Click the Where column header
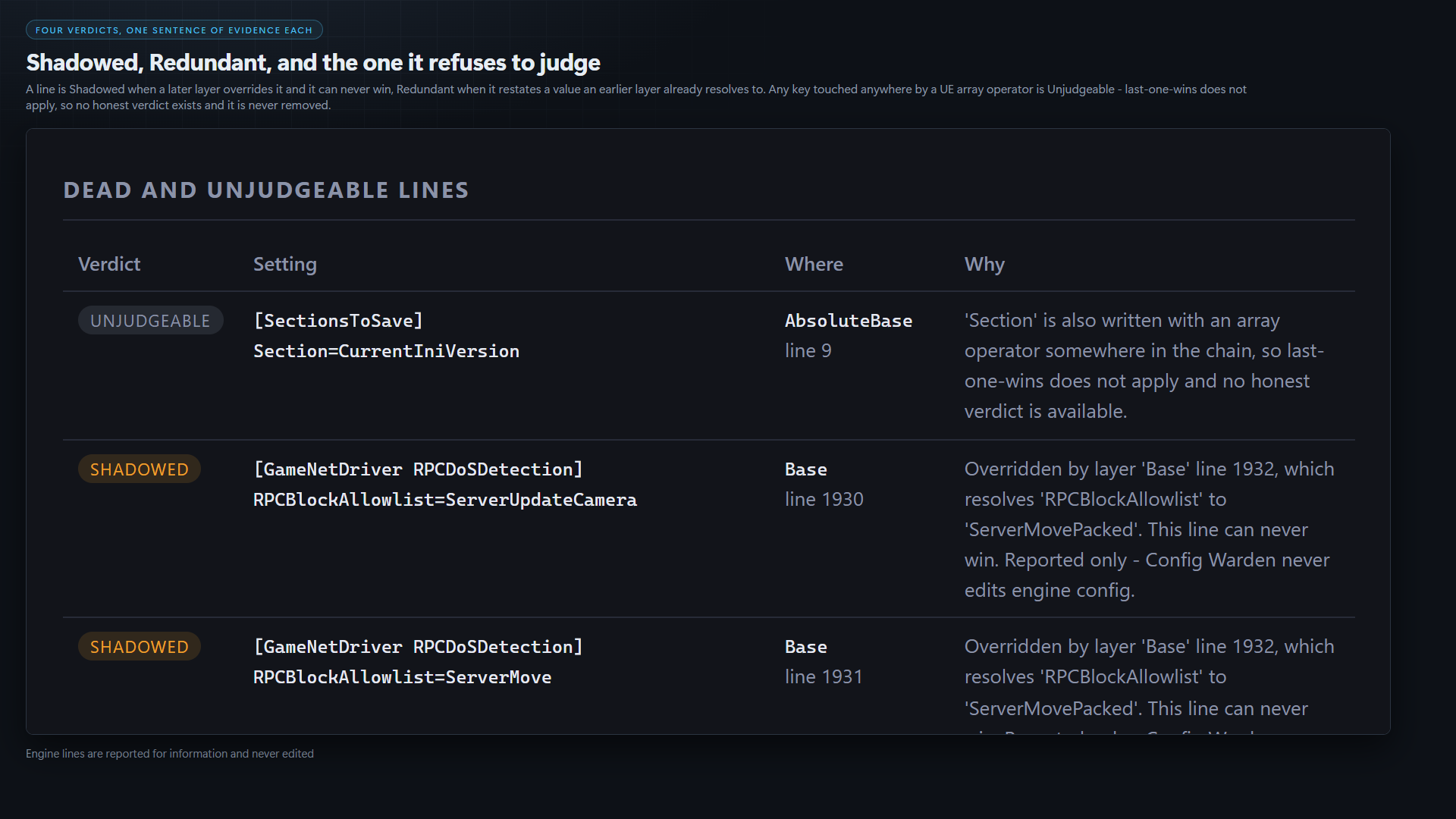This screenshot has width=1456, height=819. tap(814, 264)
